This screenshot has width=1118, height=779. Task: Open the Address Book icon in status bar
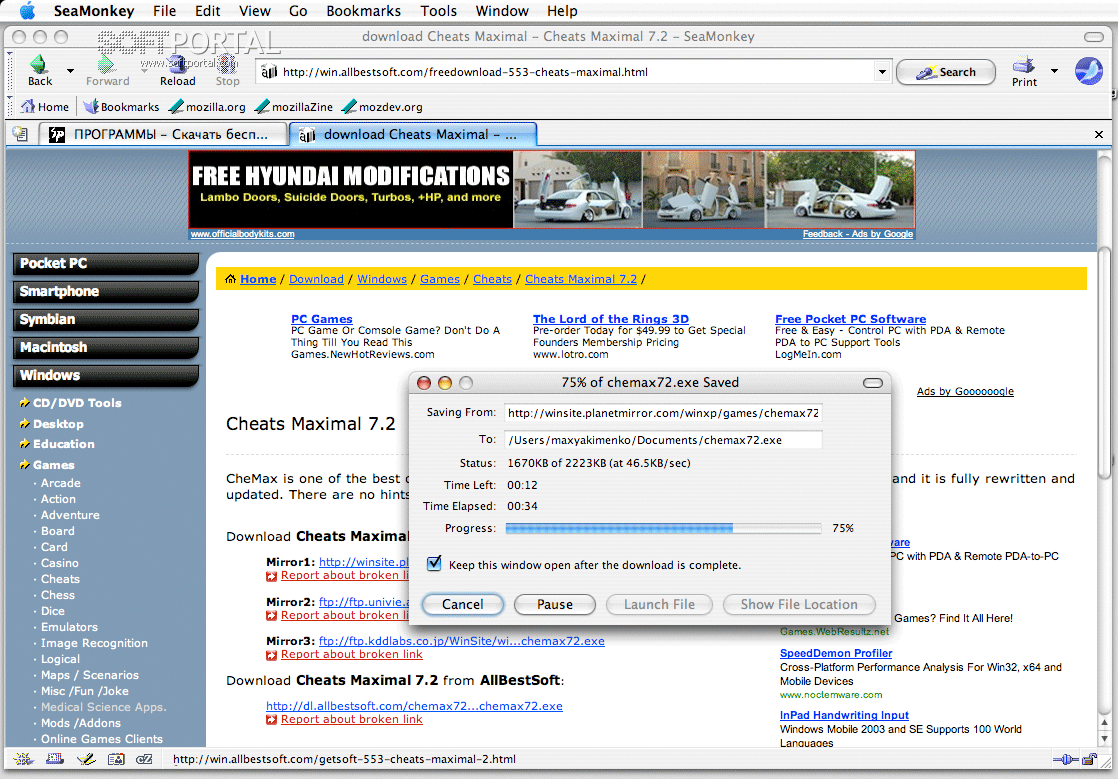pyautogui.click(x=116, y=759)
